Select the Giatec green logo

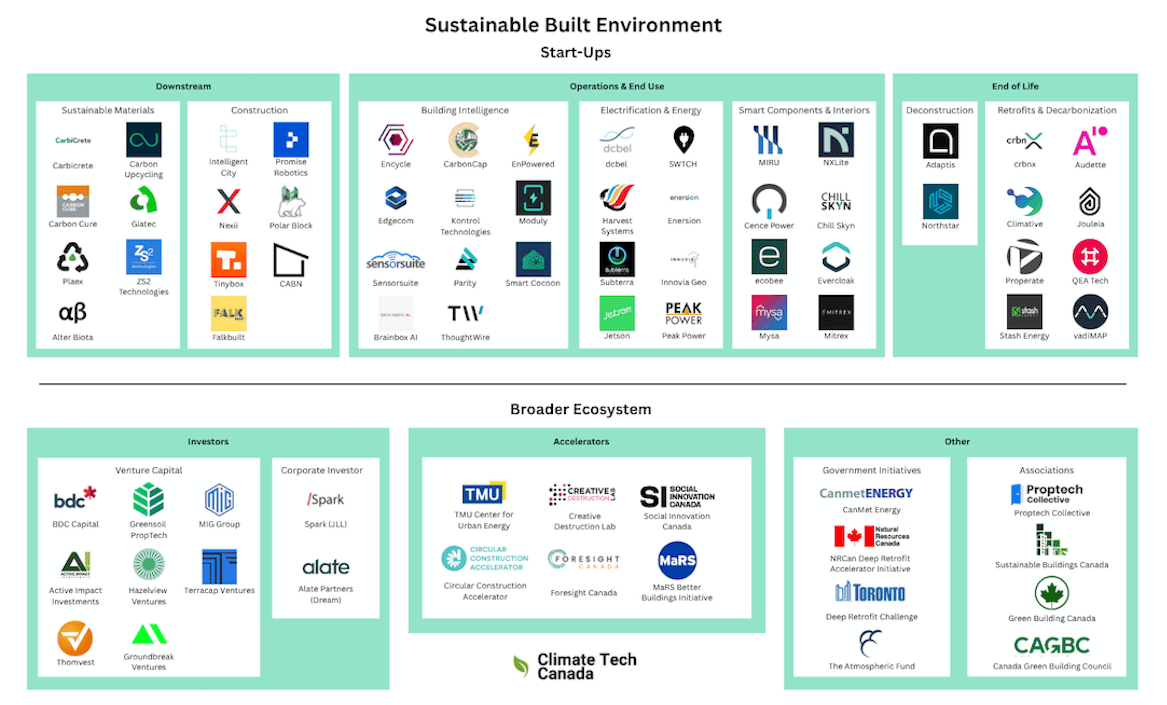(x=144, y=200)
